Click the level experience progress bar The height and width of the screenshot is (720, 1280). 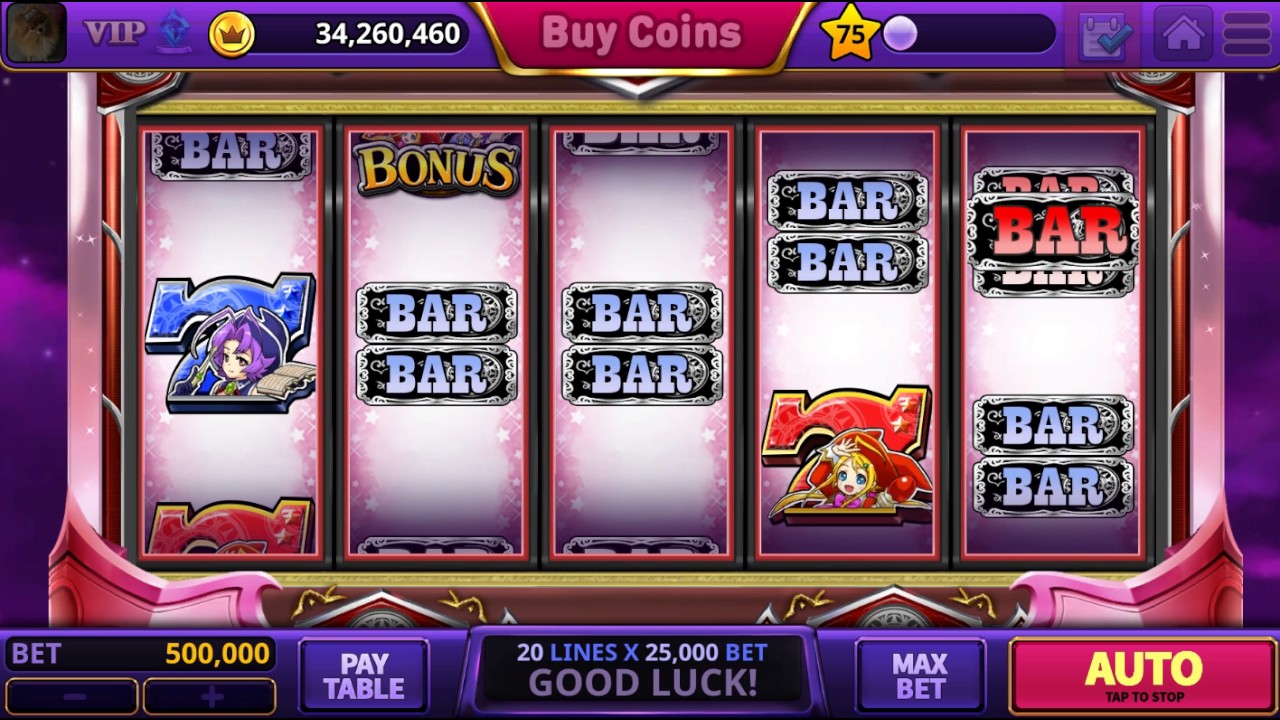[968, 34]
